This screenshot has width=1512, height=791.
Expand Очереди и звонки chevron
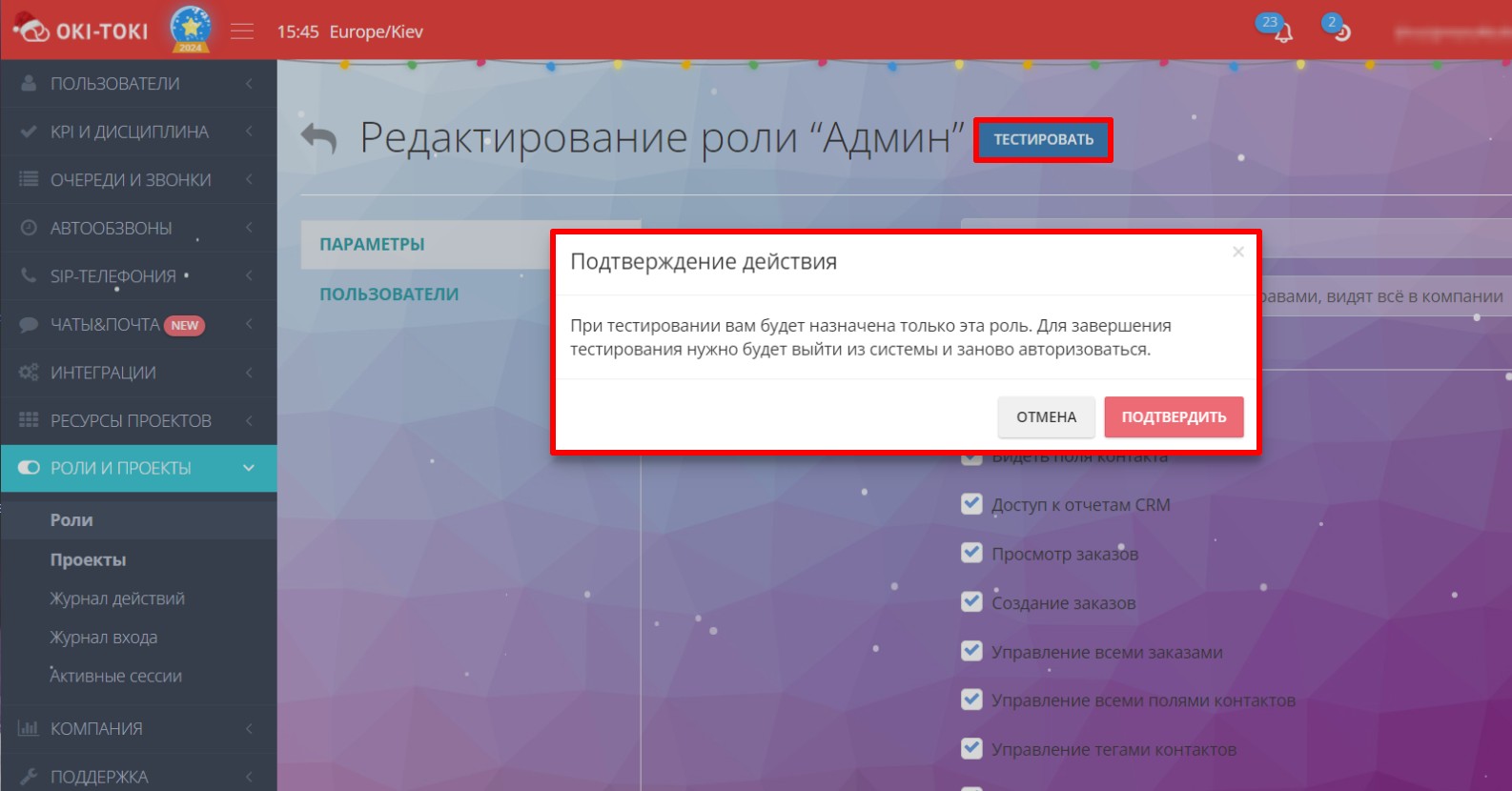pyautogui.click(x=249, y=179)
